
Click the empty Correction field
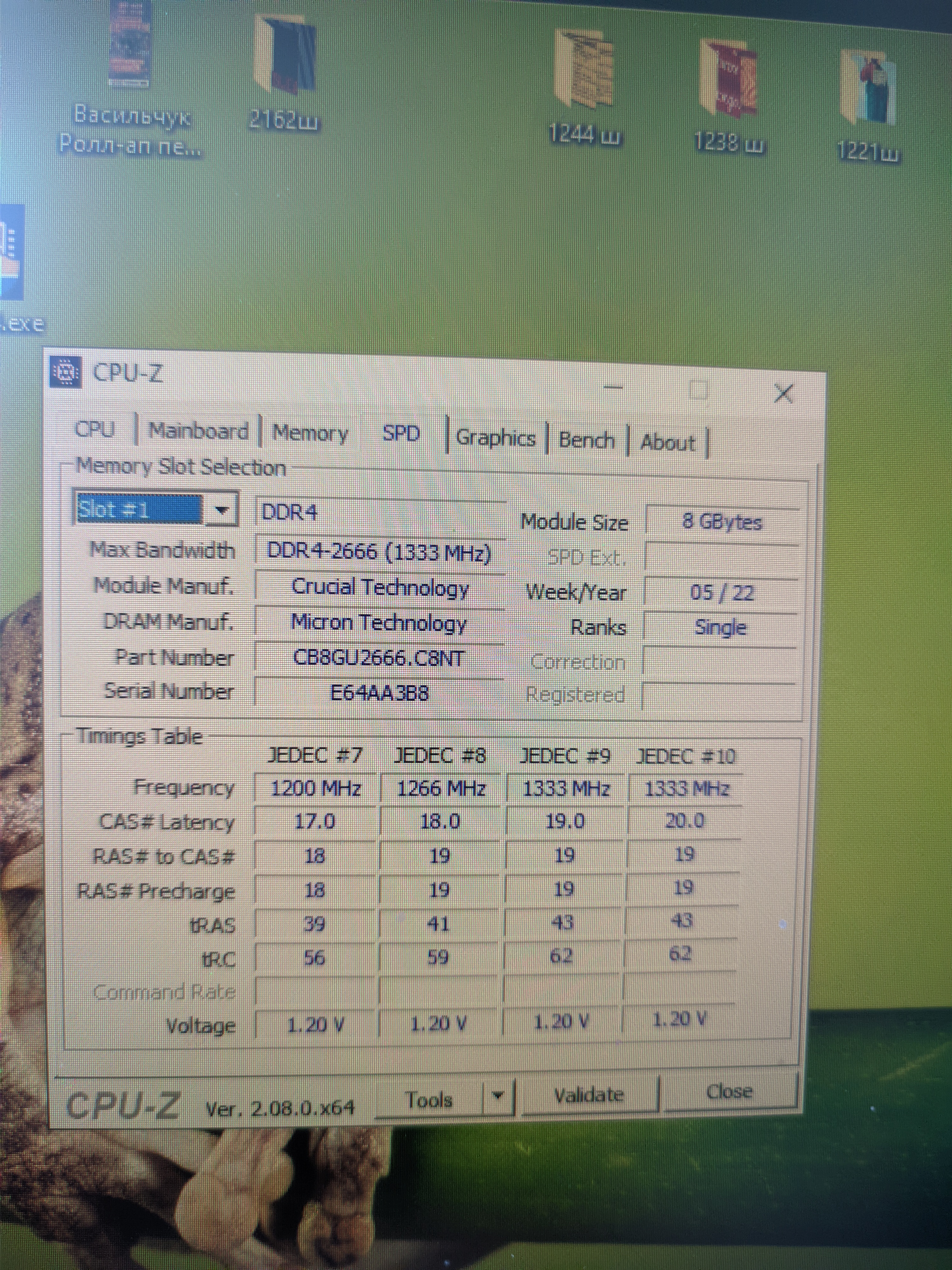point(720,662)
